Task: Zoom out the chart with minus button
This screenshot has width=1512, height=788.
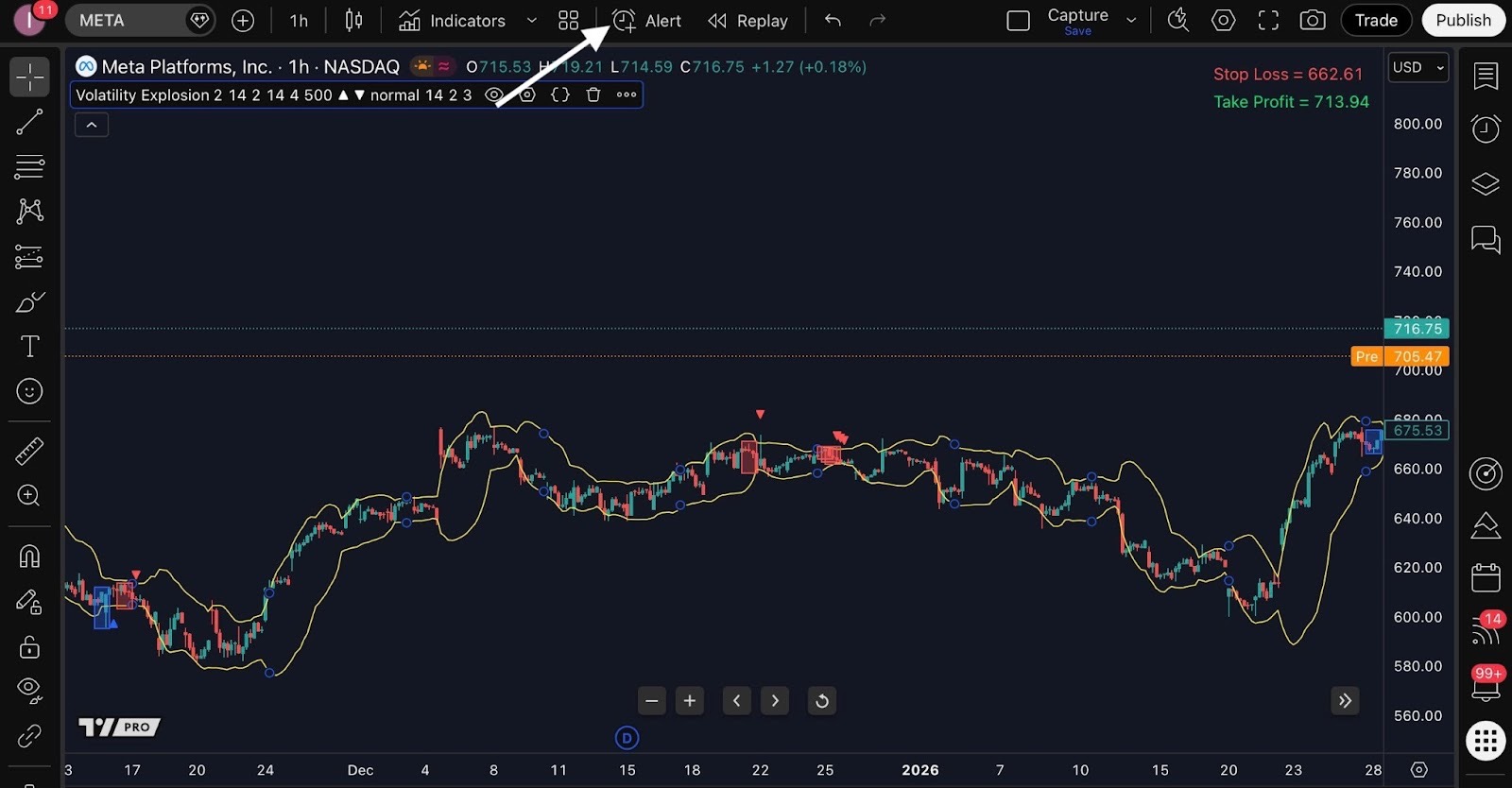Action: [x=651, y=701]
